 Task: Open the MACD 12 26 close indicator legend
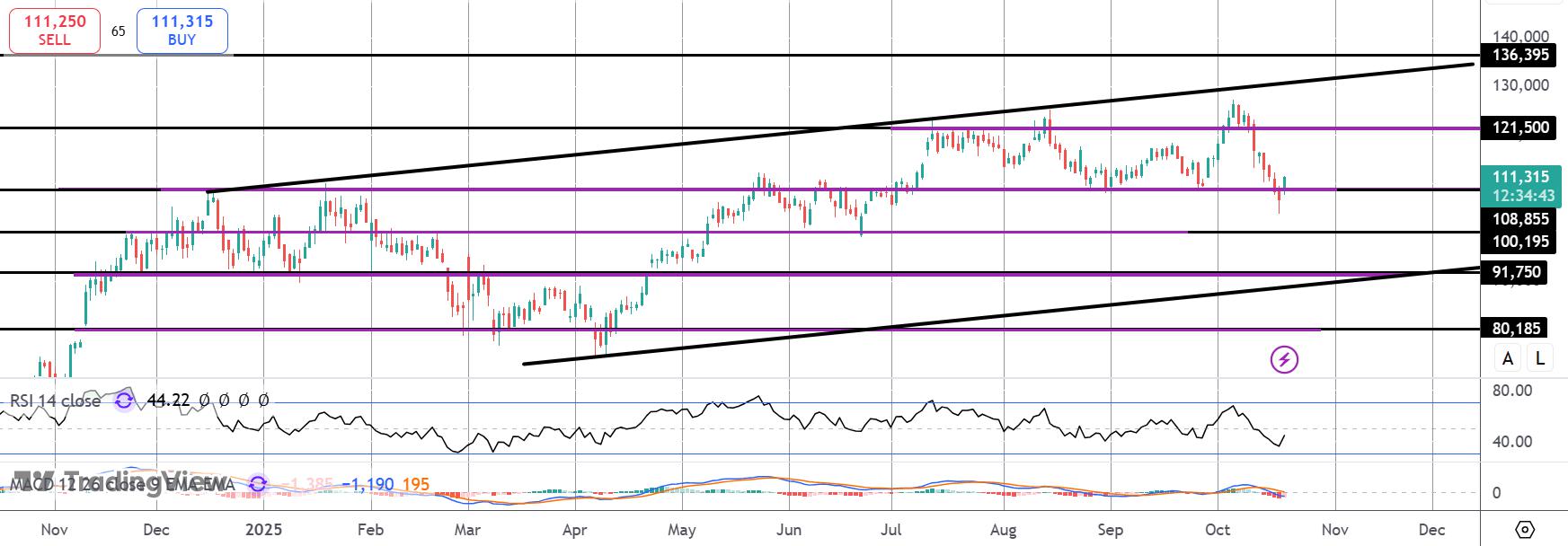pos(122,485)
